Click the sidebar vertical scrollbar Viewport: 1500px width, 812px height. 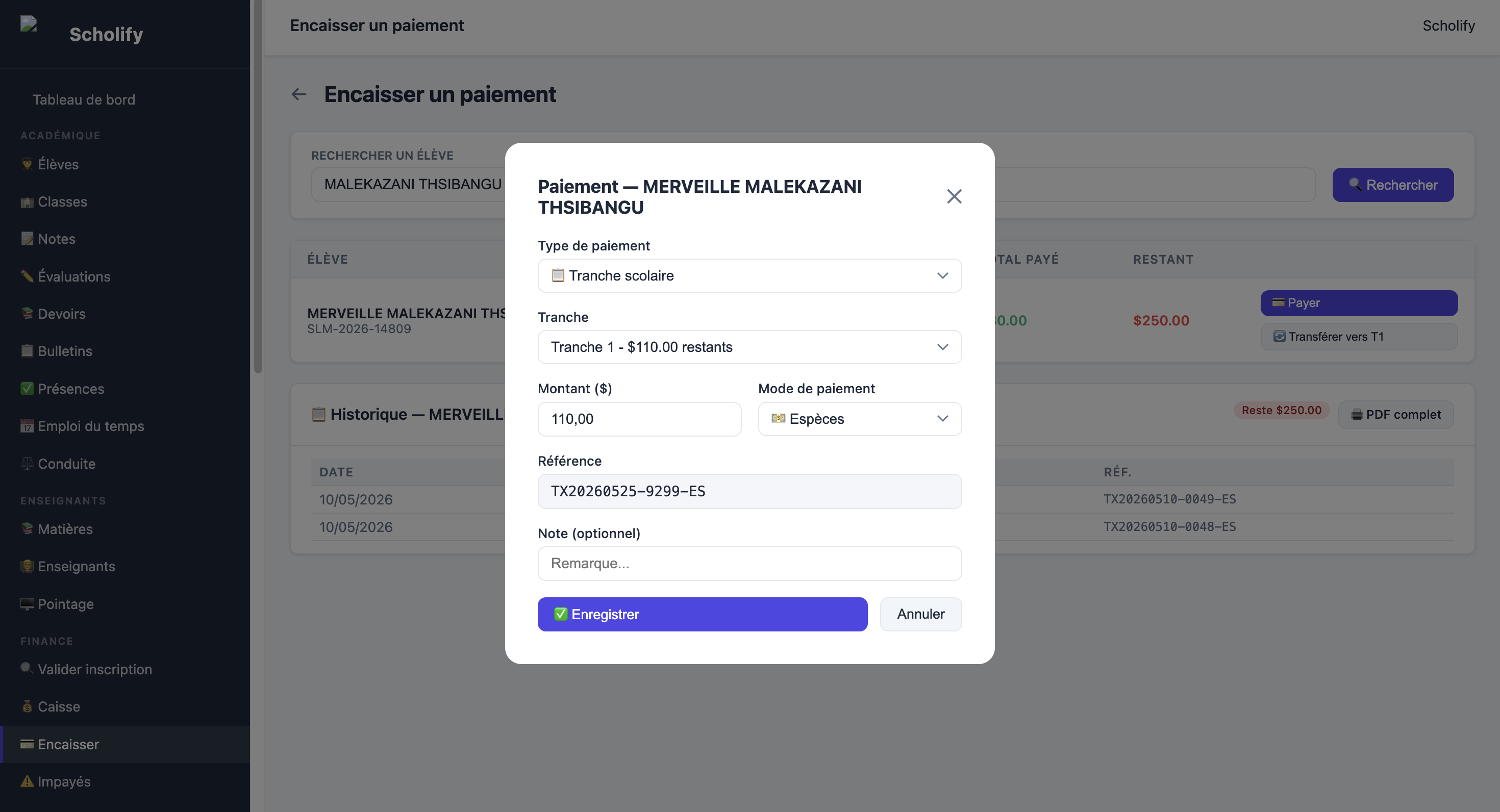(258, 186)
